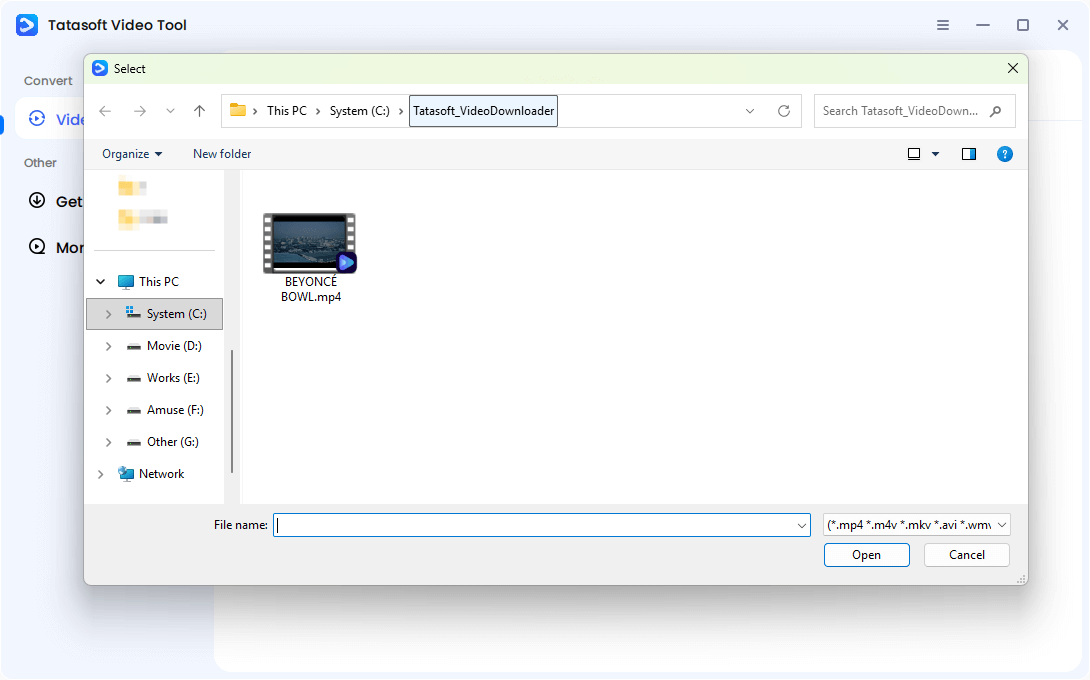Click the back navigation arrow

tap(105, 111)
